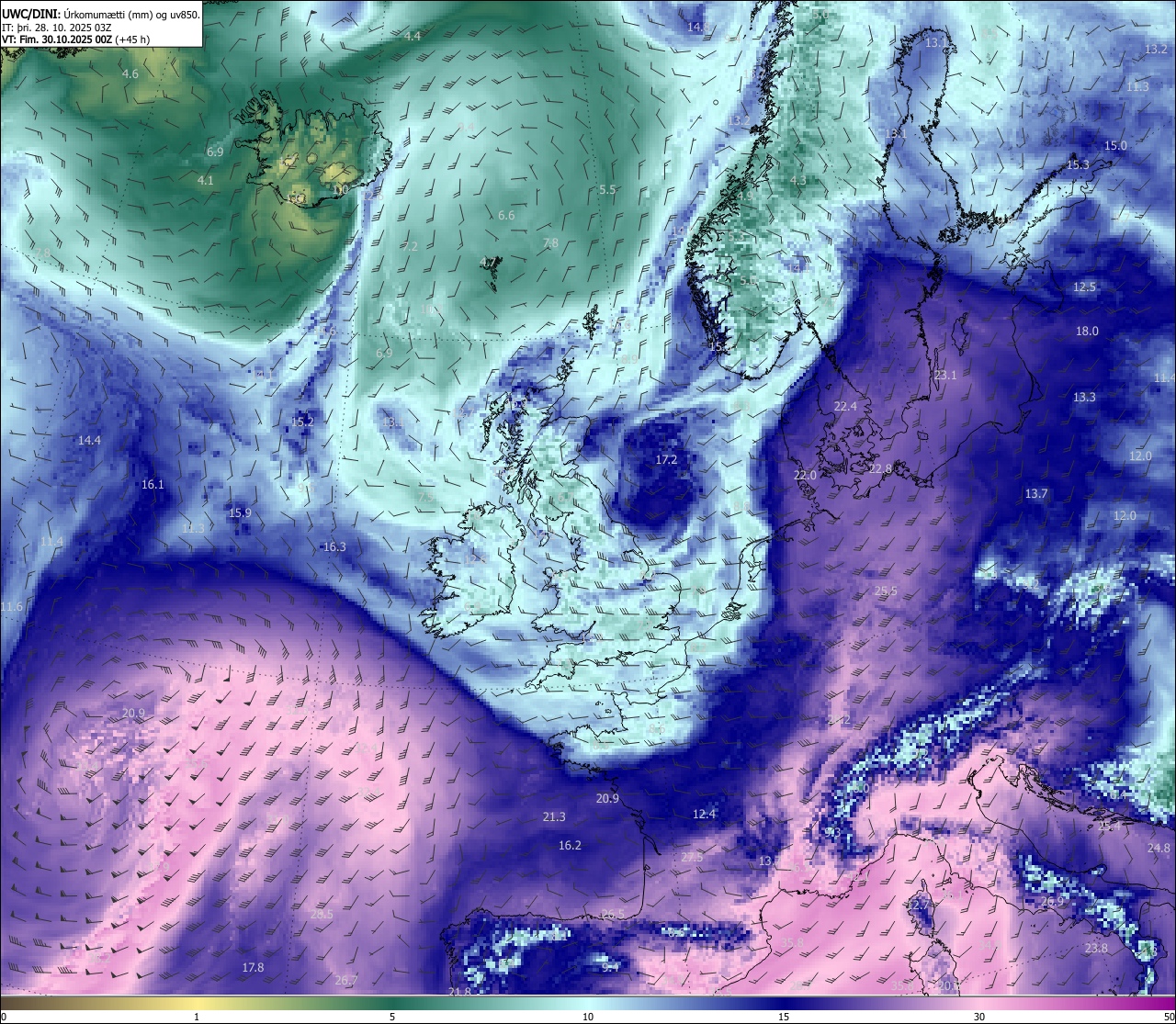Click the 17.8 value on the map
This screenshot has width=1176, height=1024.
[x=253, y=967]
